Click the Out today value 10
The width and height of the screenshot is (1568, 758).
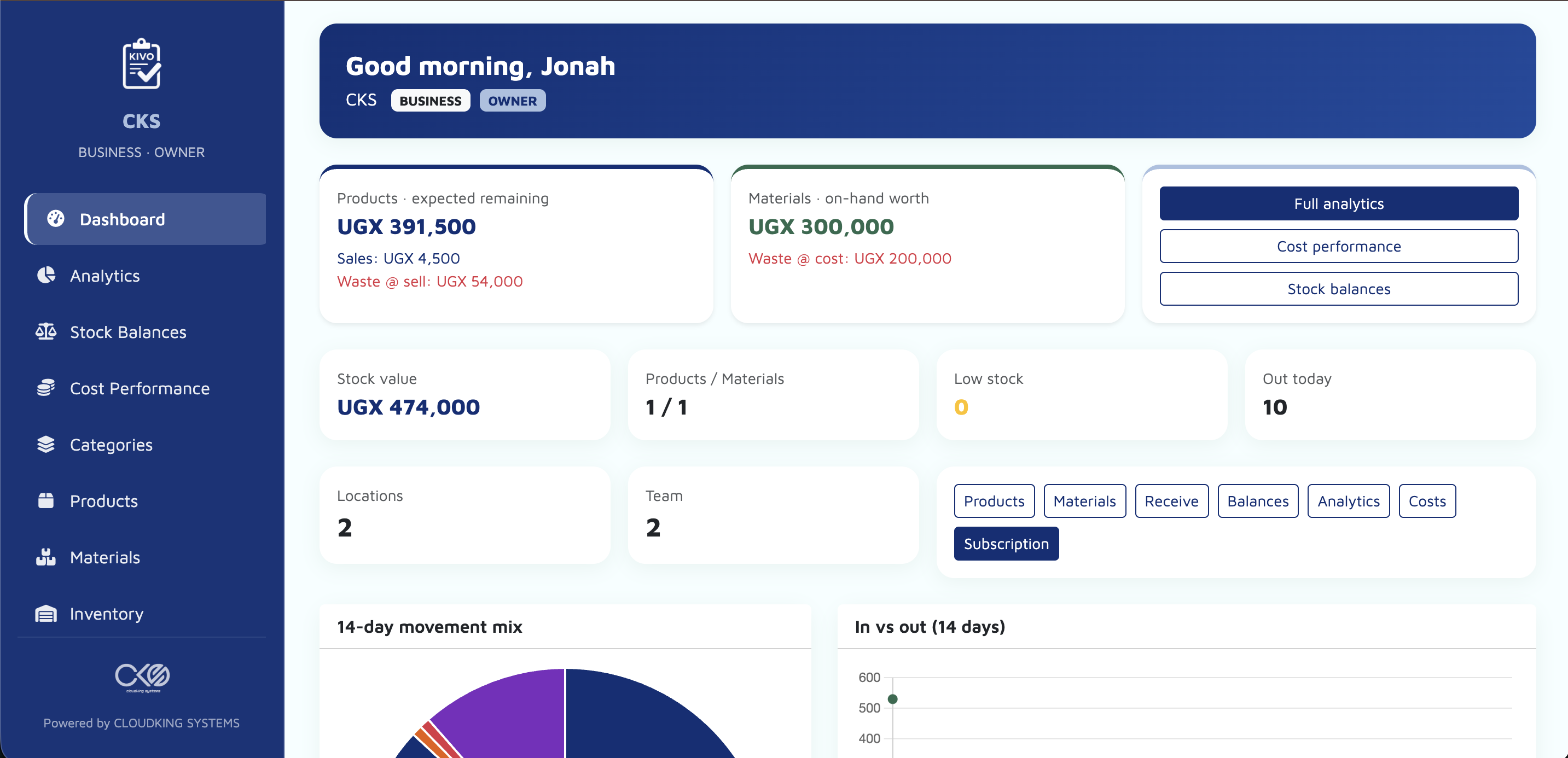point(1275,407)
